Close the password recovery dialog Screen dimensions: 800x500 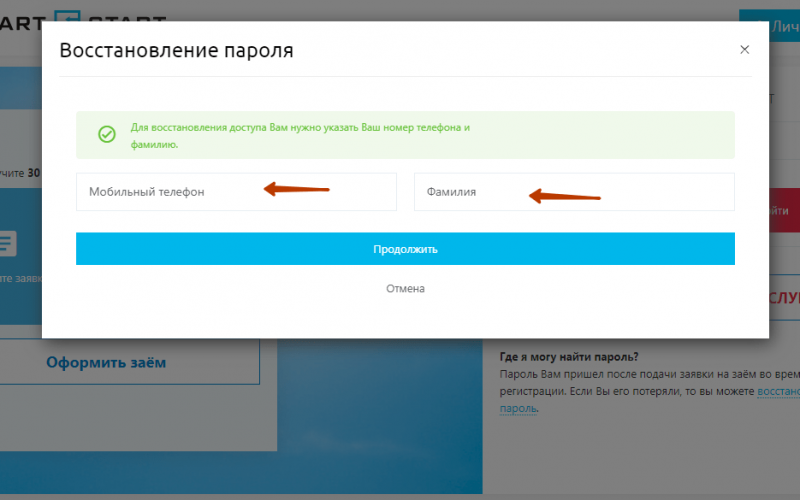(744, 49)
